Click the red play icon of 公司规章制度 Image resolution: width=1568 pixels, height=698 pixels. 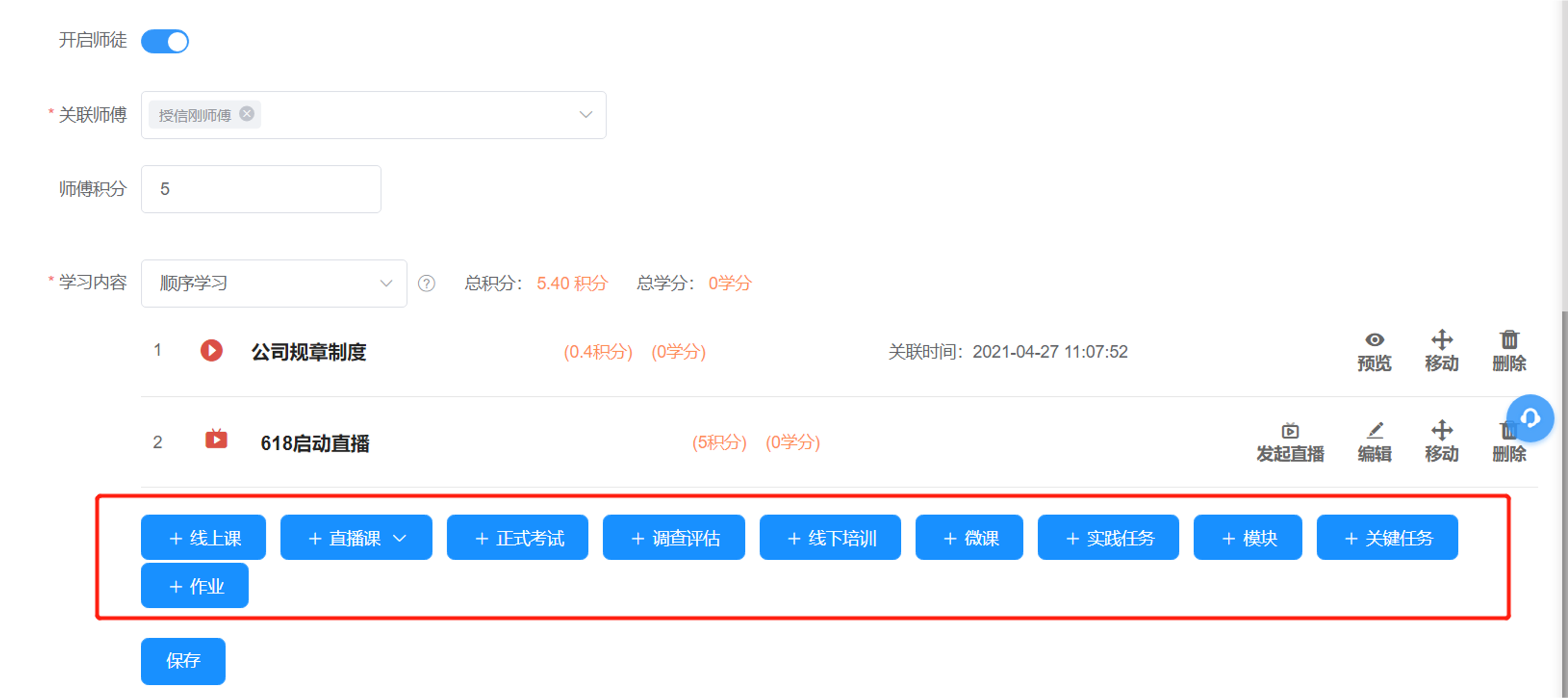[211, 350]
